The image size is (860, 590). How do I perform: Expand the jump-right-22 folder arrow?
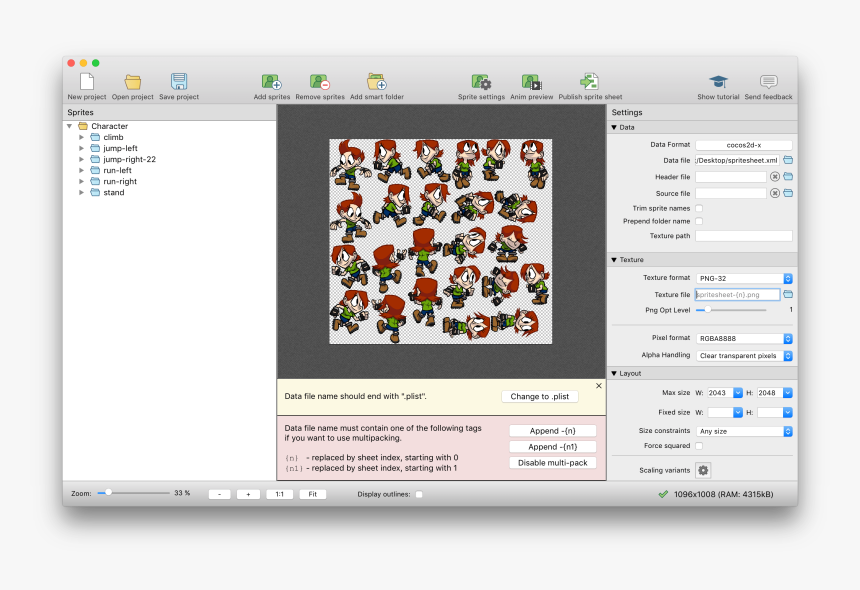[81, 159]
